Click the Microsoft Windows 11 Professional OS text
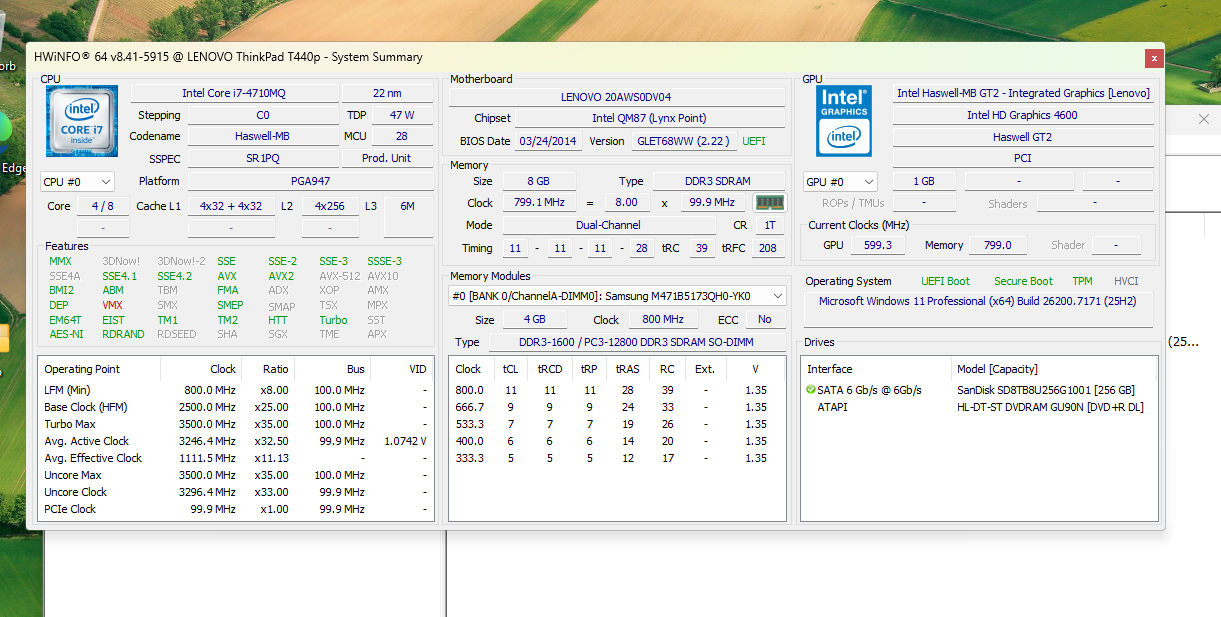The width and height of the screenshot is (1221, 617). [x=979, y=301]
